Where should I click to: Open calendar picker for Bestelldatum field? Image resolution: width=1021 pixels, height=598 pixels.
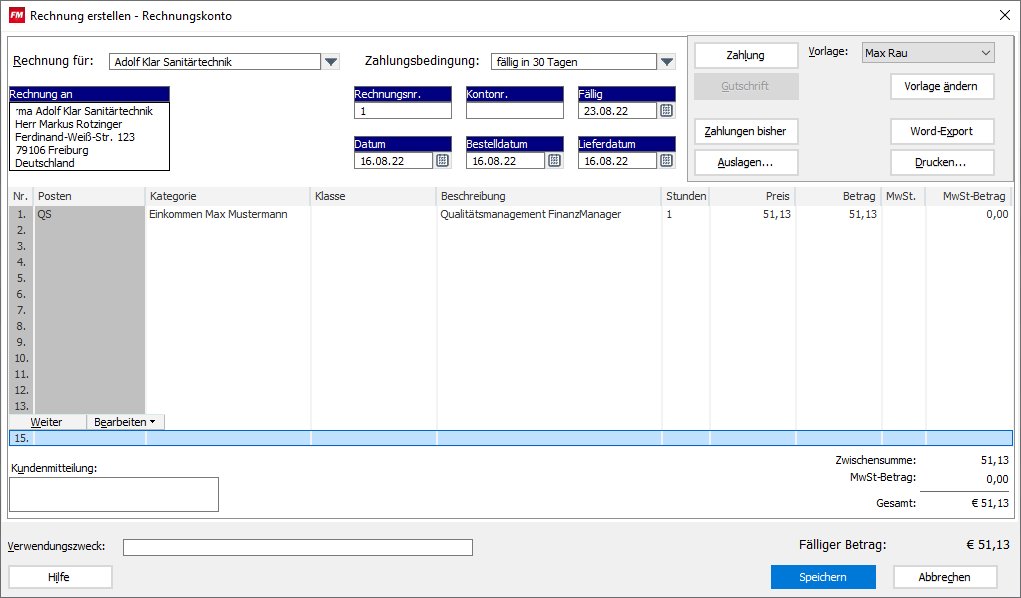coord(554,161)
